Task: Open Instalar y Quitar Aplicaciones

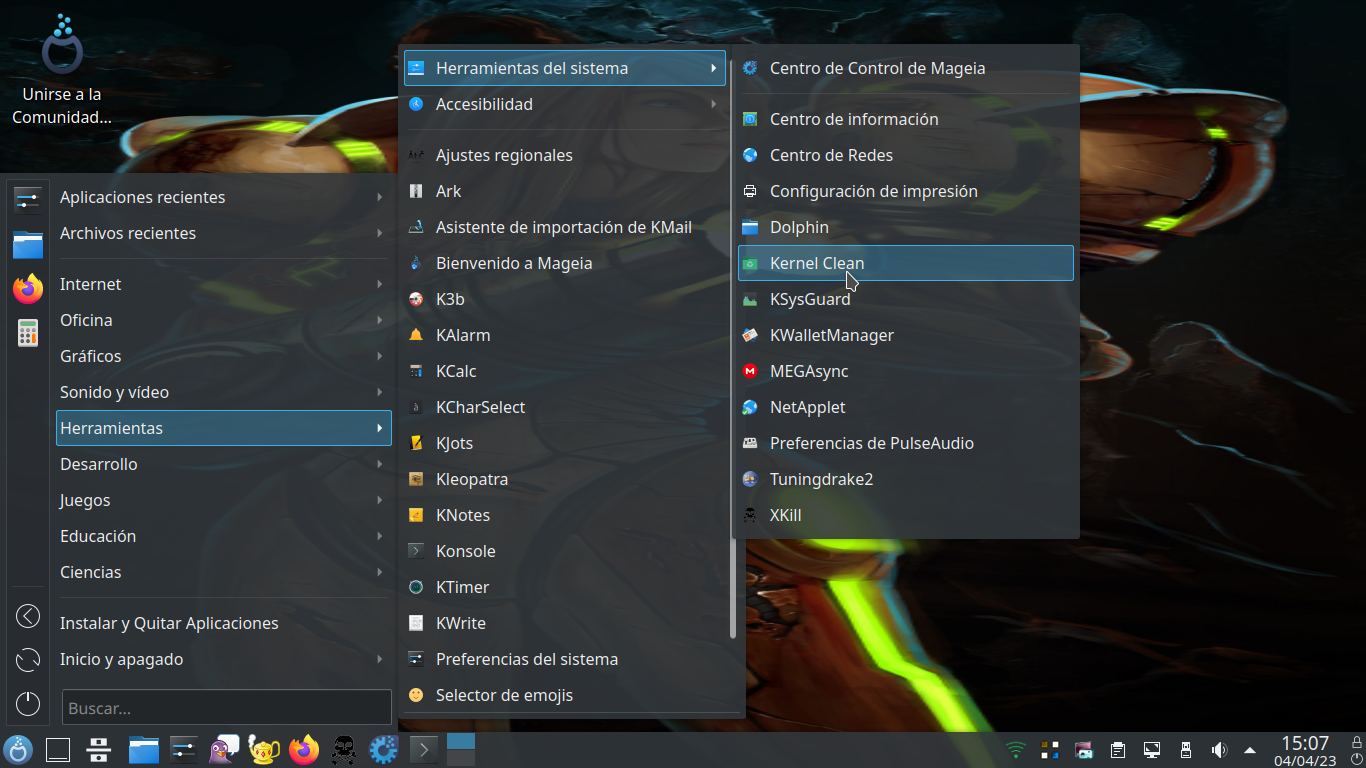Action: pyautogui.click(x=223, y=623)
